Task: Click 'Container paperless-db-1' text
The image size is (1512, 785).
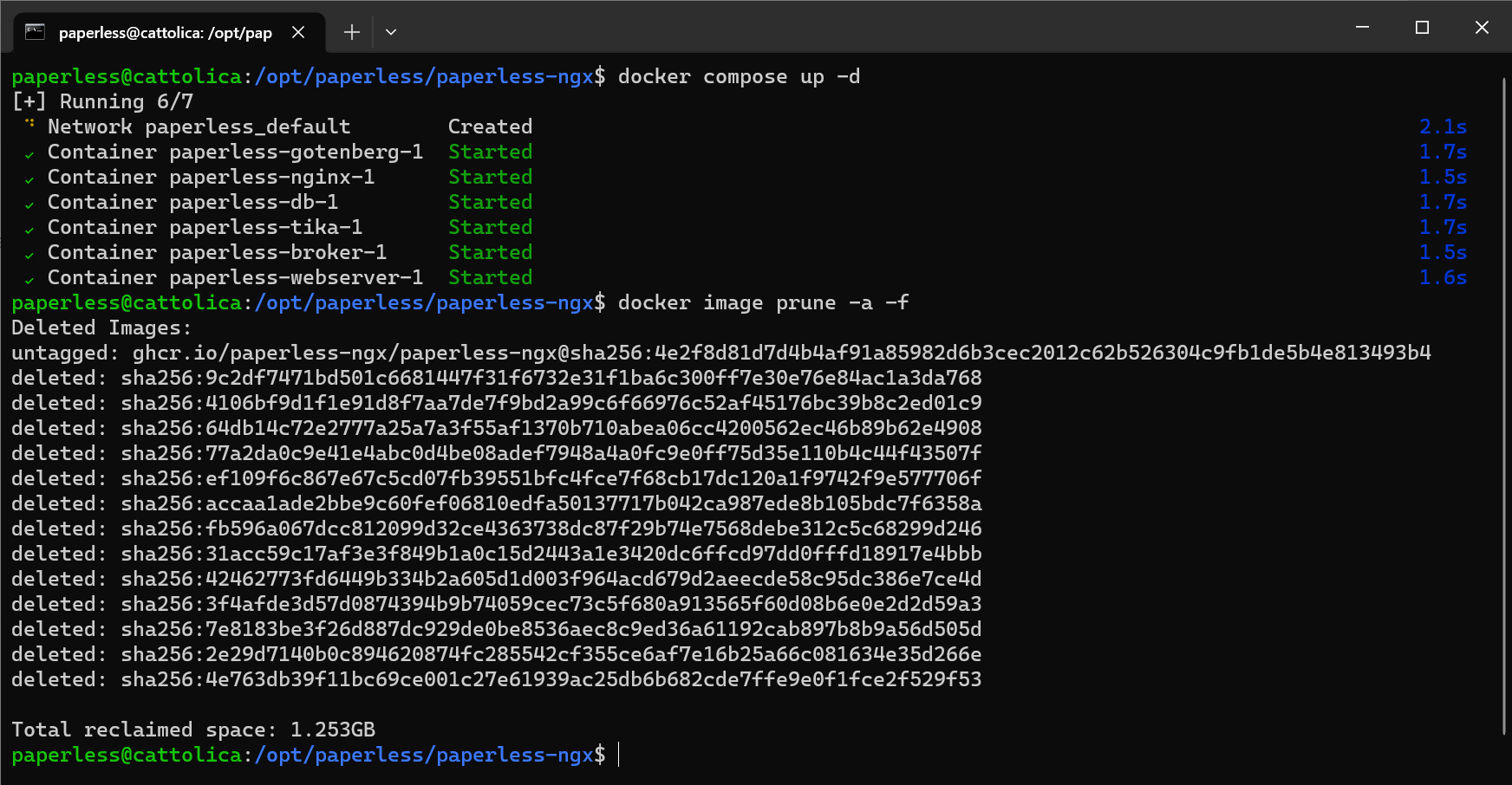Action: 192,202
